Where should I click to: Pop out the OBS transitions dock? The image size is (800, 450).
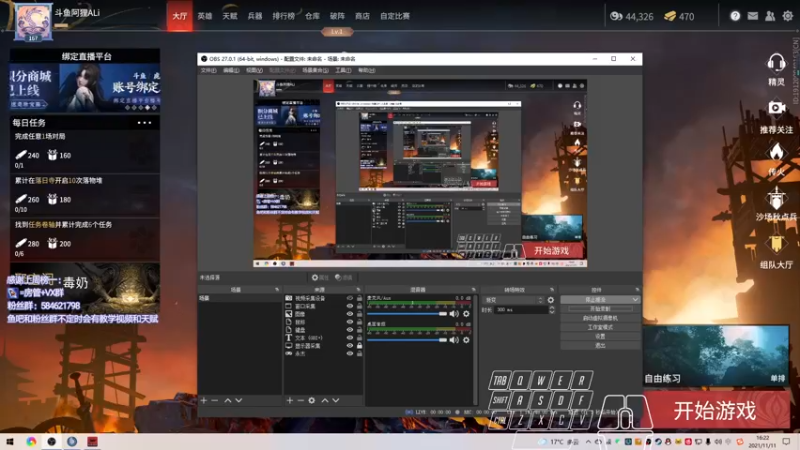(552, 290)
